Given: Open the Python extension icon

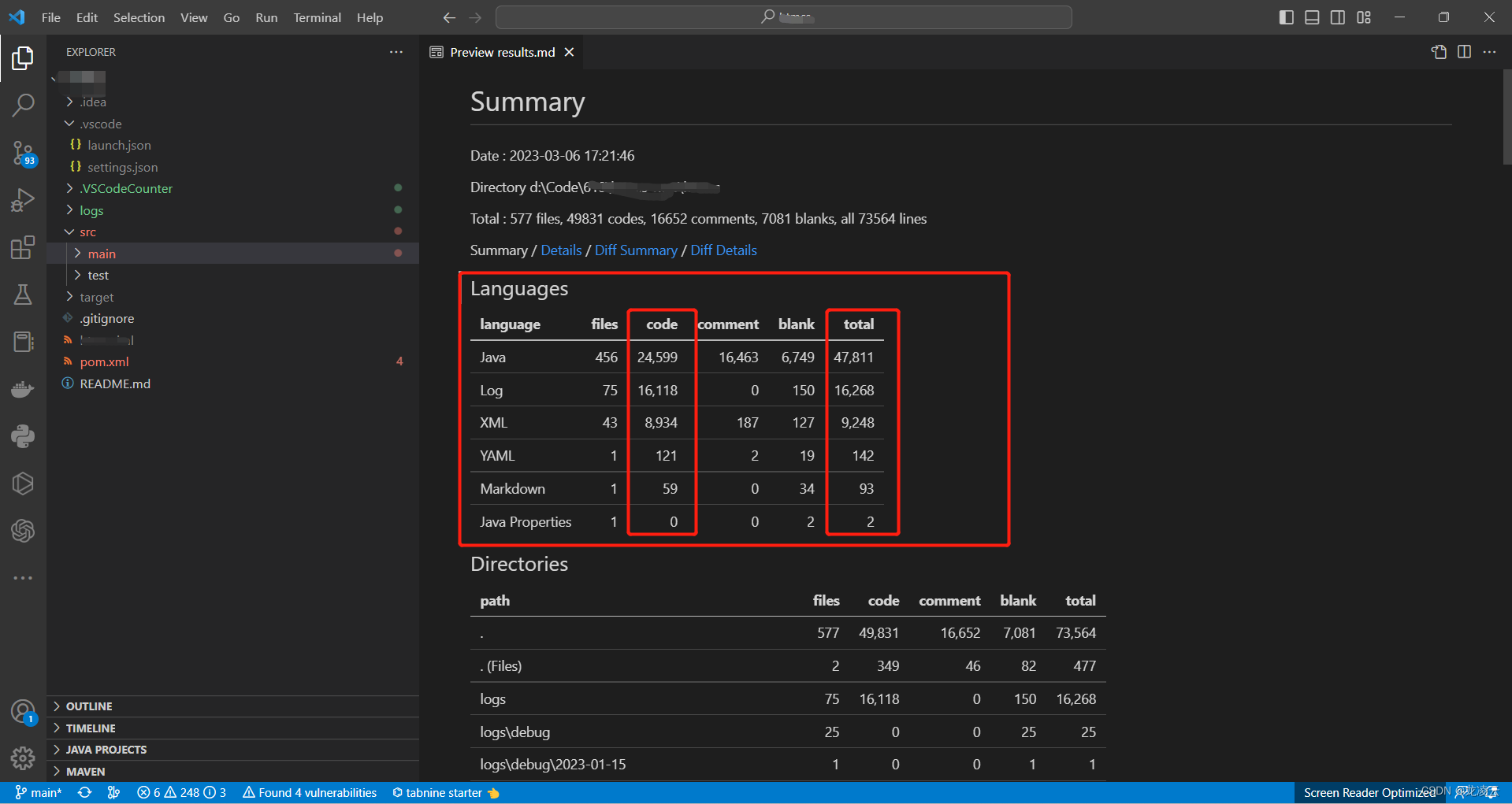Looking at the screenshot, I should point(23,436).
